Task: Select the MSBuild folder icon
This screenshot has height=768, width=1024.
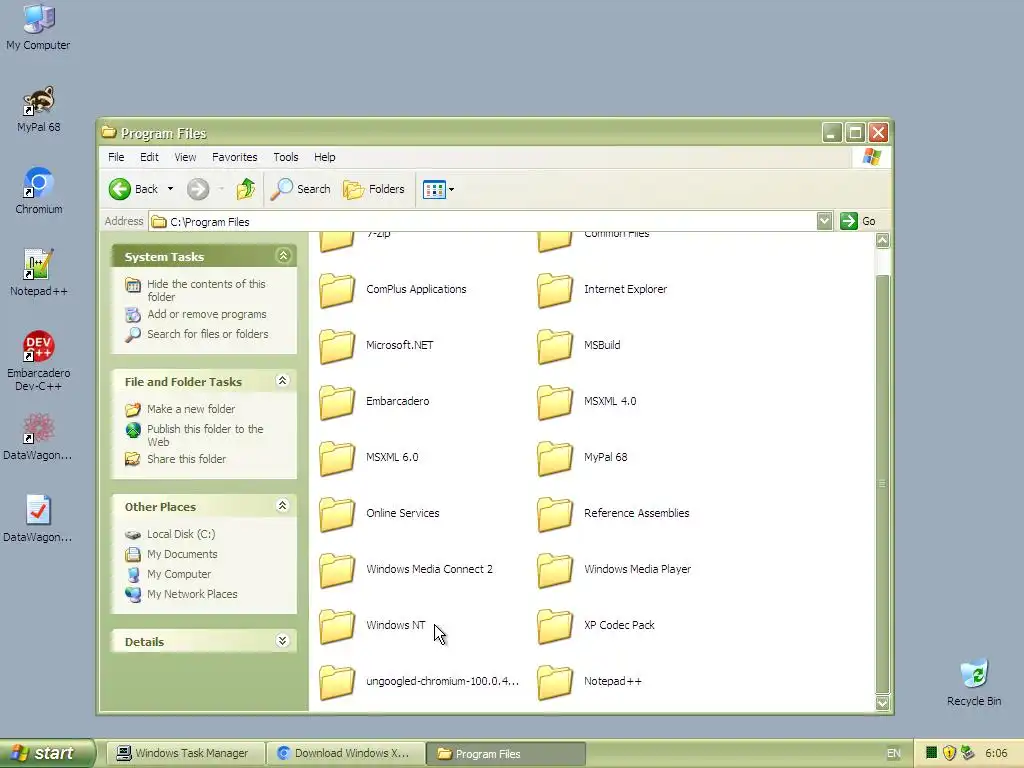Action: [x=555, y=346]
